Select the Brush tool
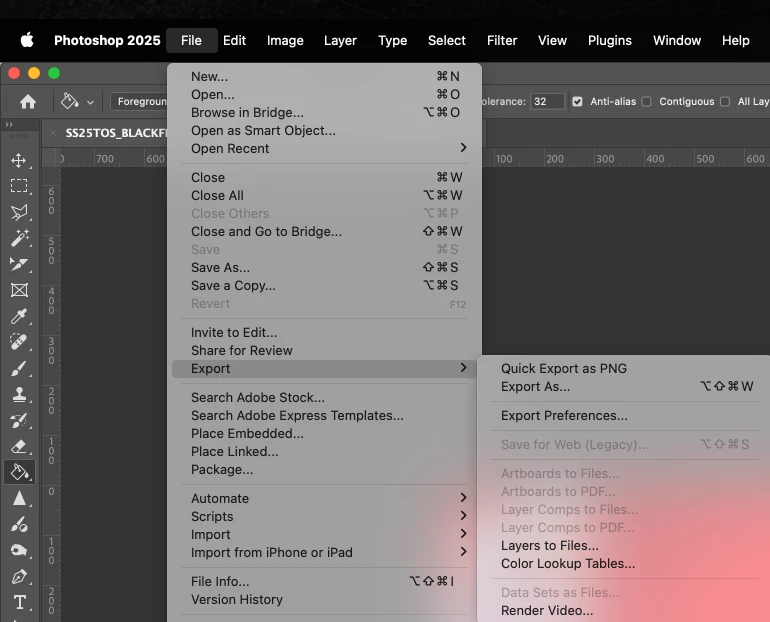The height and width of the screenshot is (622, 770). point(19,368)
